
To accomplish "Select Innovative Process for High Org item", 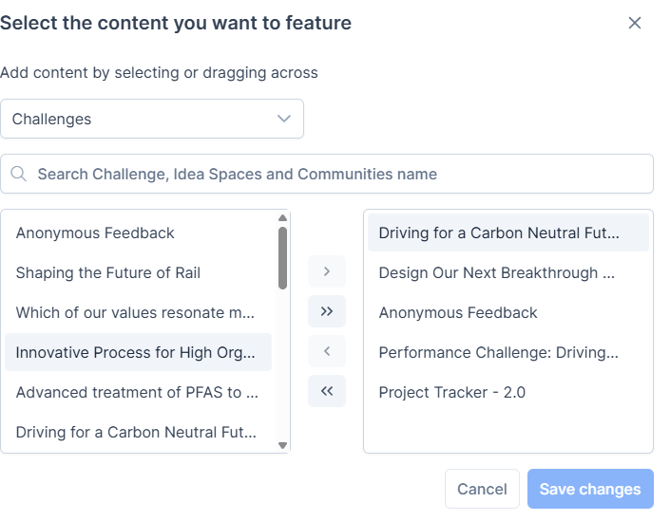I will [x=138, y=352].
